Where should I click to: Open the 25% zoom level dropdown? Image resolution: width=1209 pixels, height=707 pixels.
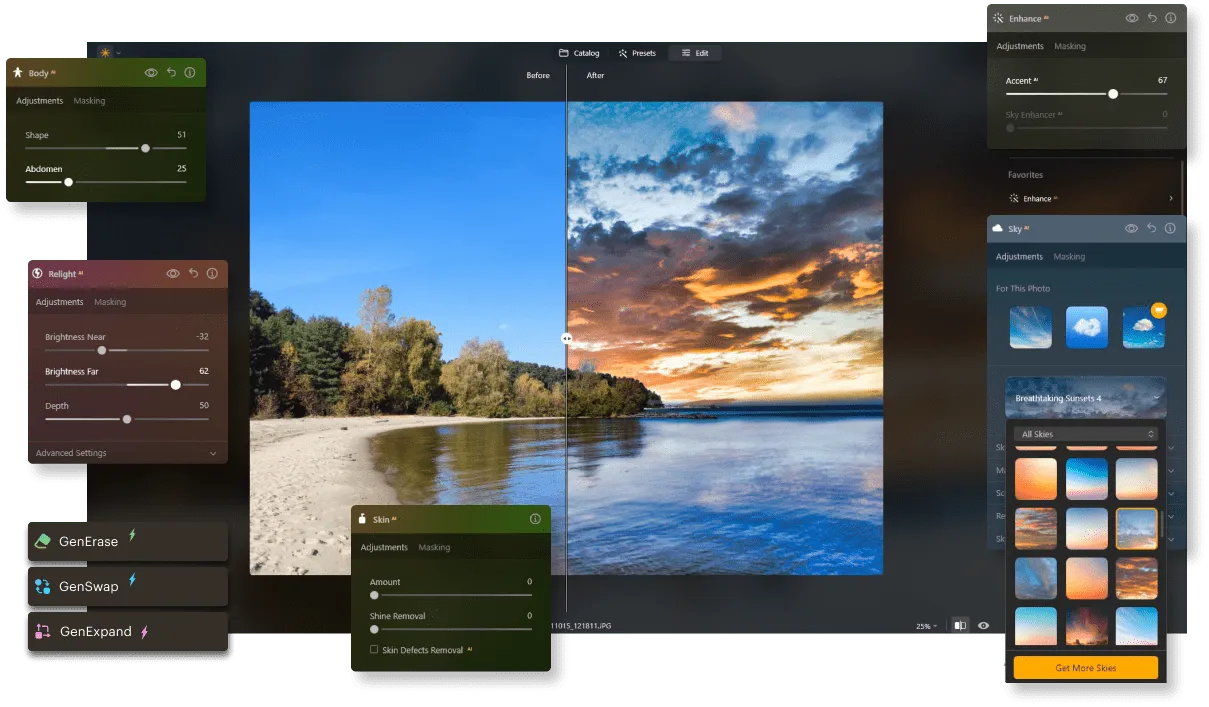[927, 626]
